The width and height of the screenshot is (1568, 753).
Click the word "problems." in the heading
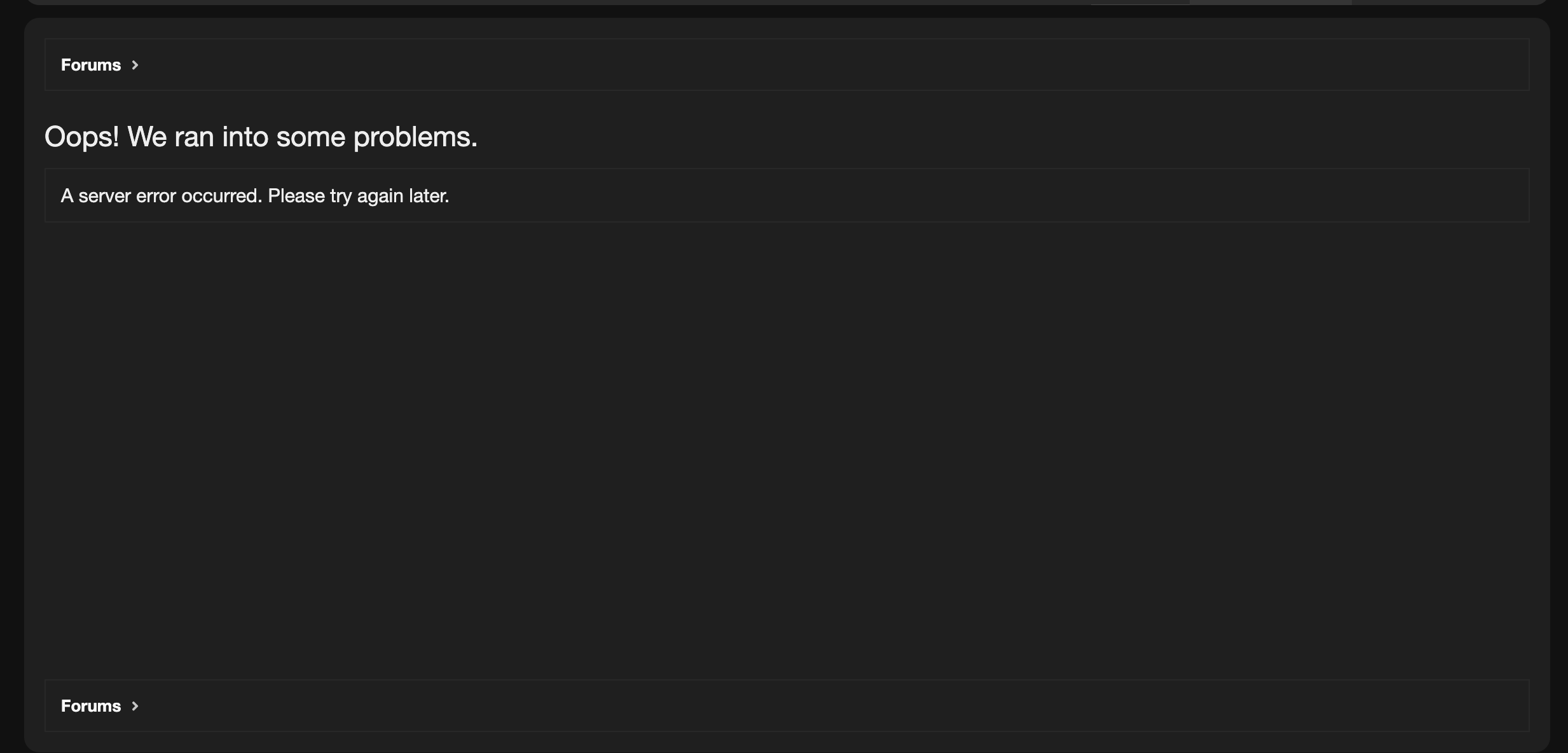[415, 137]
